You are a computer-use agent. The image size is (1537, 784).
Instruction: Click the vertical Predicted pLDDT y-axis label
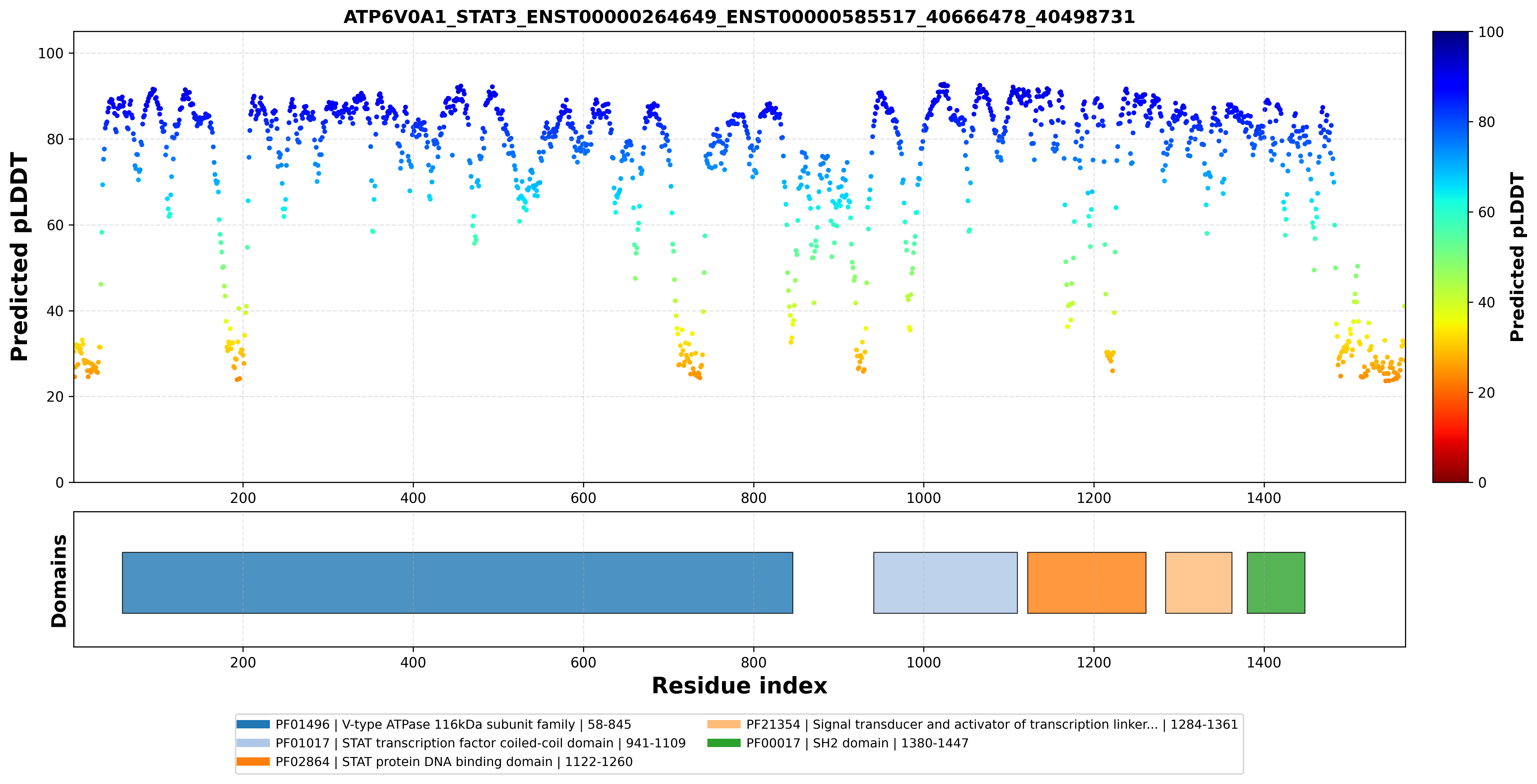click(x=20, y=257)
